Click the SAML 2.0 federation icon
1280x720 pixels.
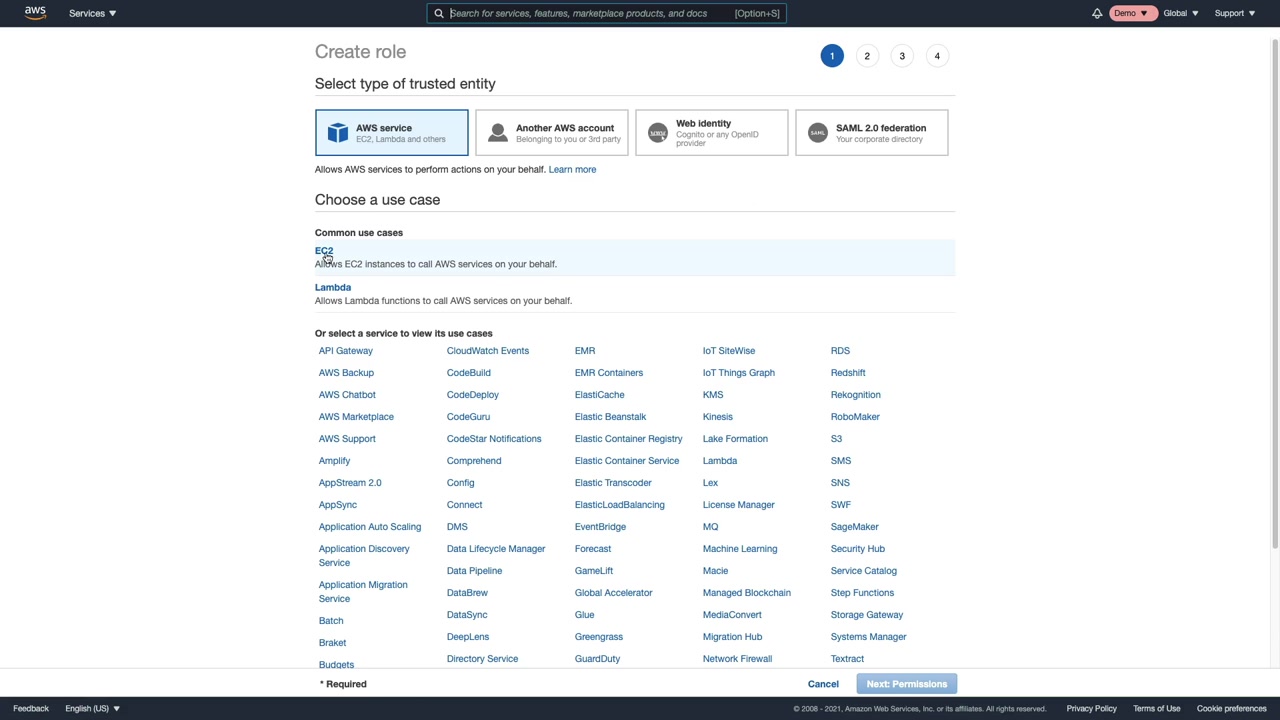point(818,133)
